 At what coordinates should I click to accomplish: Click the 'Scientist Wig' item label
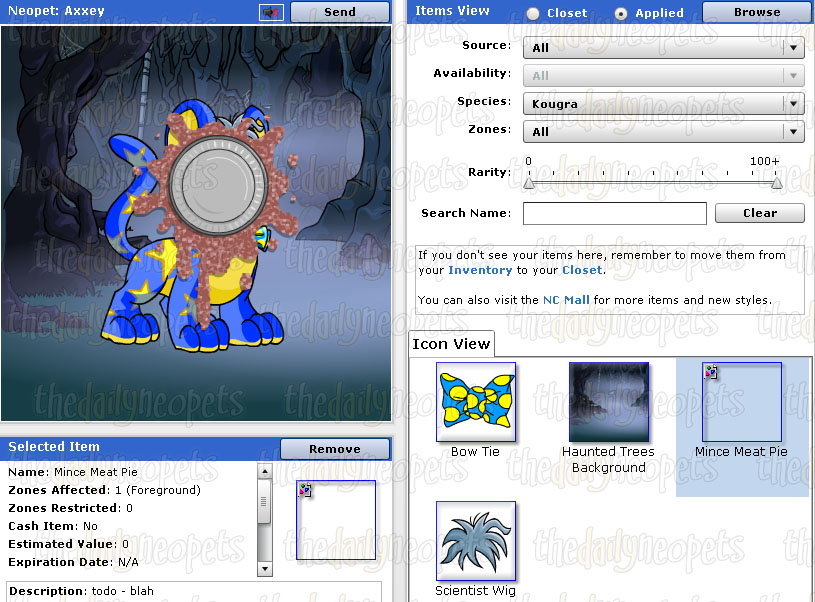(x=475, y=591)
